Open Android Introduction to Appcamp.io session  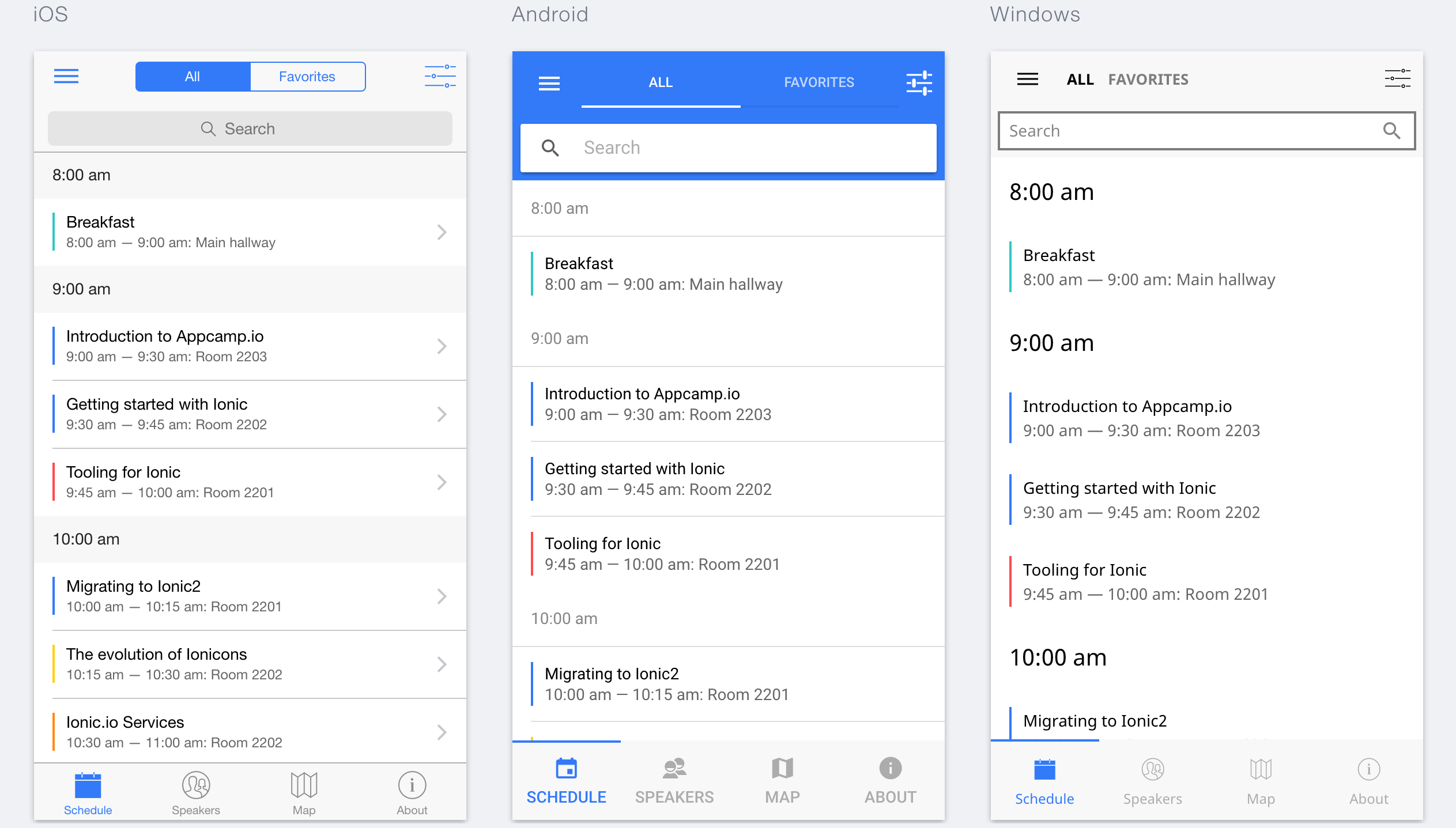tap(658, 404)
